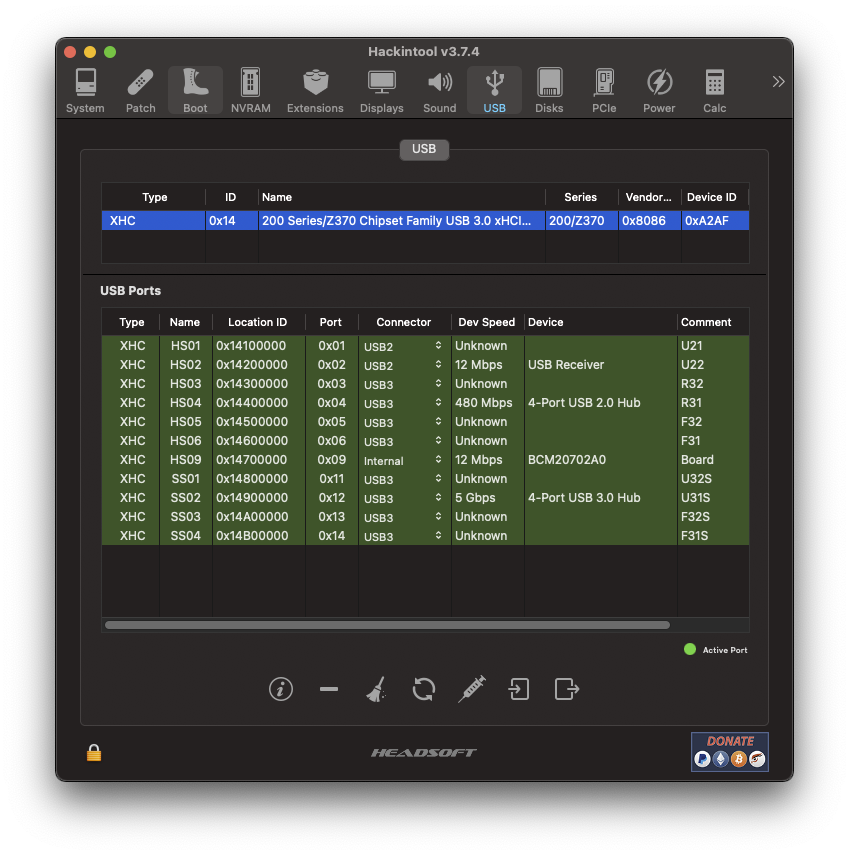
Task: Open the Sound toolbar tab
Action: [x=439, y=91]
